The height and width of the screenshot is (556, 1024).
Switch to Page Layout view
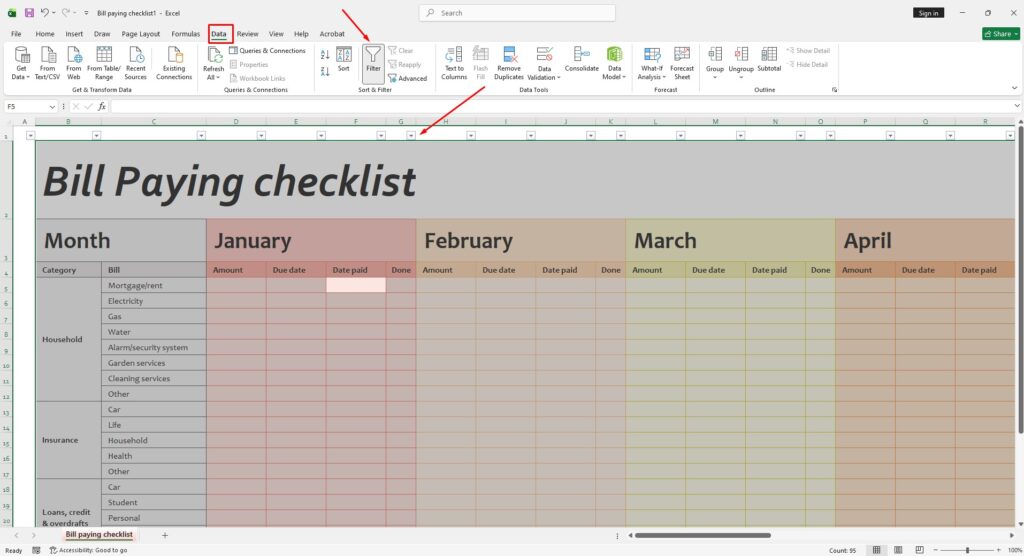898,550
